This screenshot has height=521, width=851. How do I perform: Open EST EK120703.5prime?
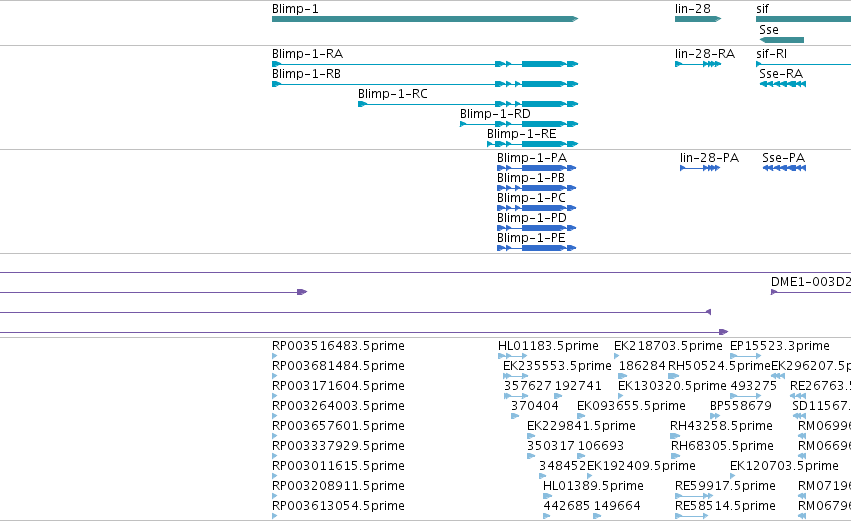tap(784, 466)
